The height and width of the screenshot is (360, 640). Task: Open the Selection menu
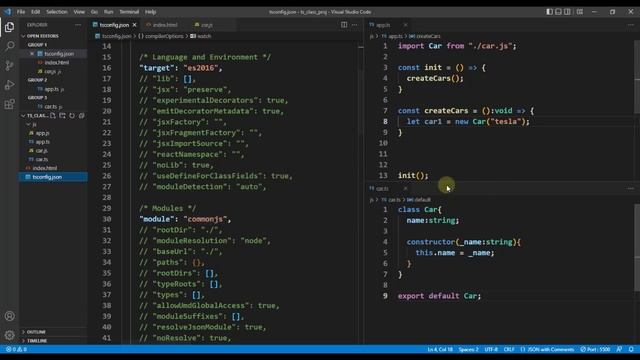click(x=56, y=12)
